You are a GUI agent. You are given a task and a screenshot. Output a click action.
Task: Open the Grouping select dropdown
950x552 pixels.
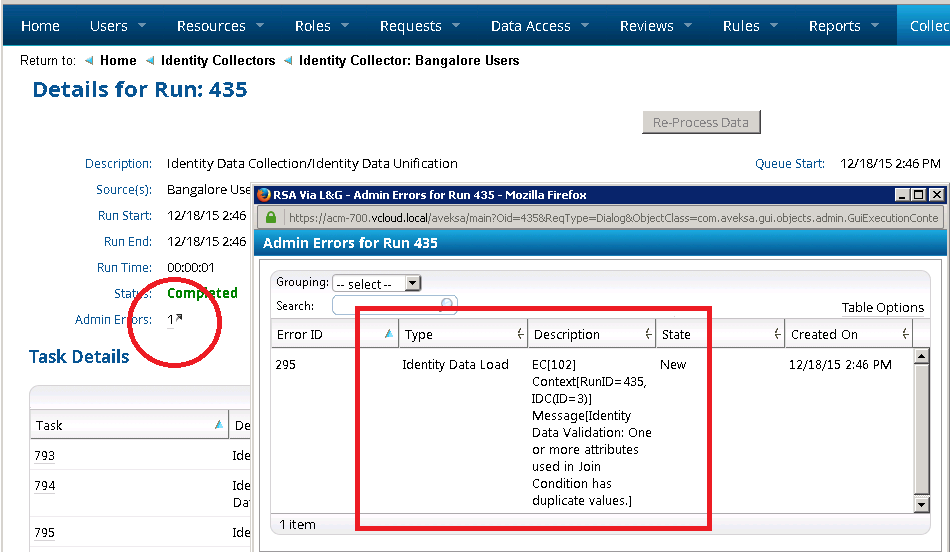pos(377,284)
